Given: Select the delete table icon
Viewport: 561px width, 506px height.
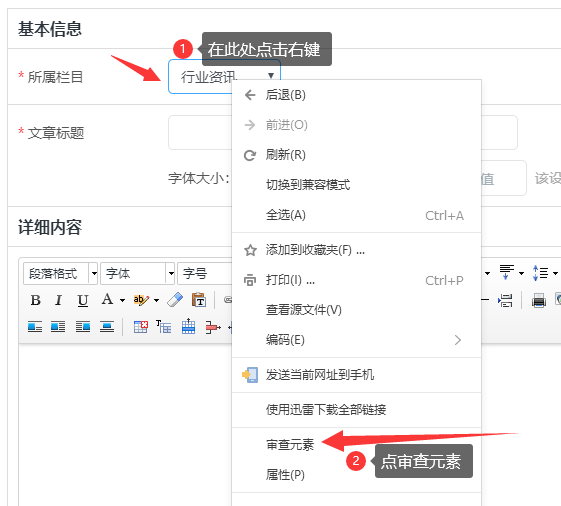Looking at the screenshot, I should (141, 327).
